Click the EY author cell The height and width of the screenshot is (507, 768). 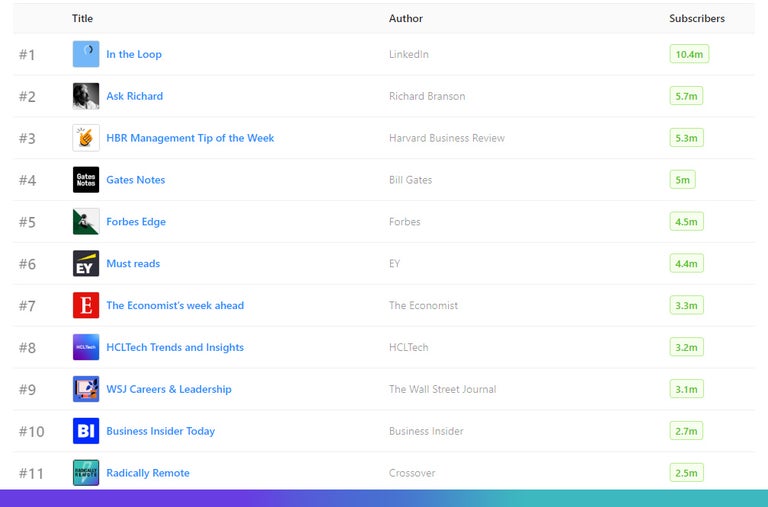click(x=394, y=264)
